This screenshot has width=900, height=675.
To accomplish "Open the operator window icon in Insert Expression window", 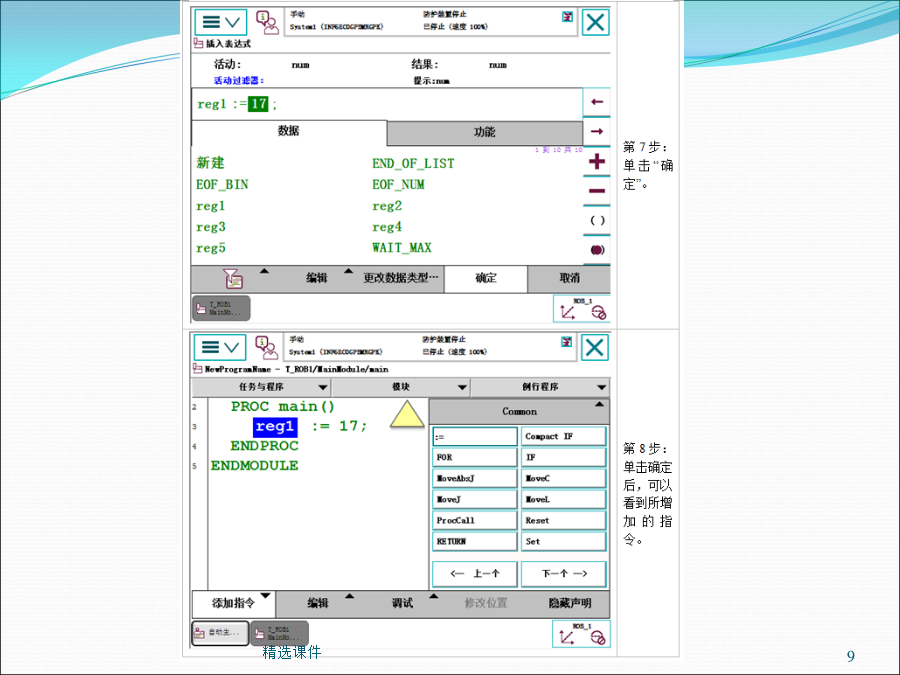I will pyautogui.click(x=267, y=22).
